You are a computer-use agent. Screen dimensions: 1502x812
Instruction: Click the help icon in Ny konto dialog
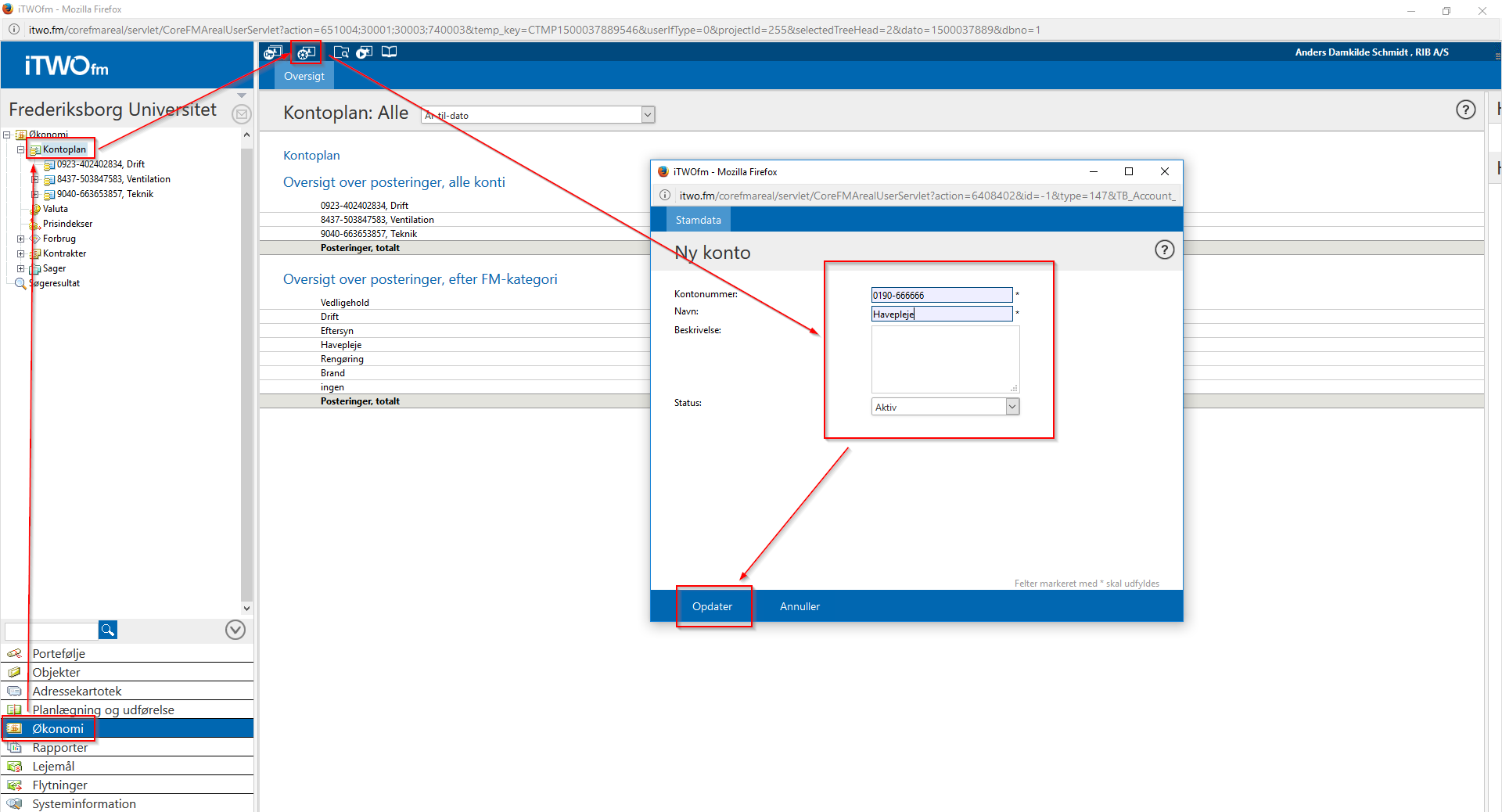coord(1164,250)
